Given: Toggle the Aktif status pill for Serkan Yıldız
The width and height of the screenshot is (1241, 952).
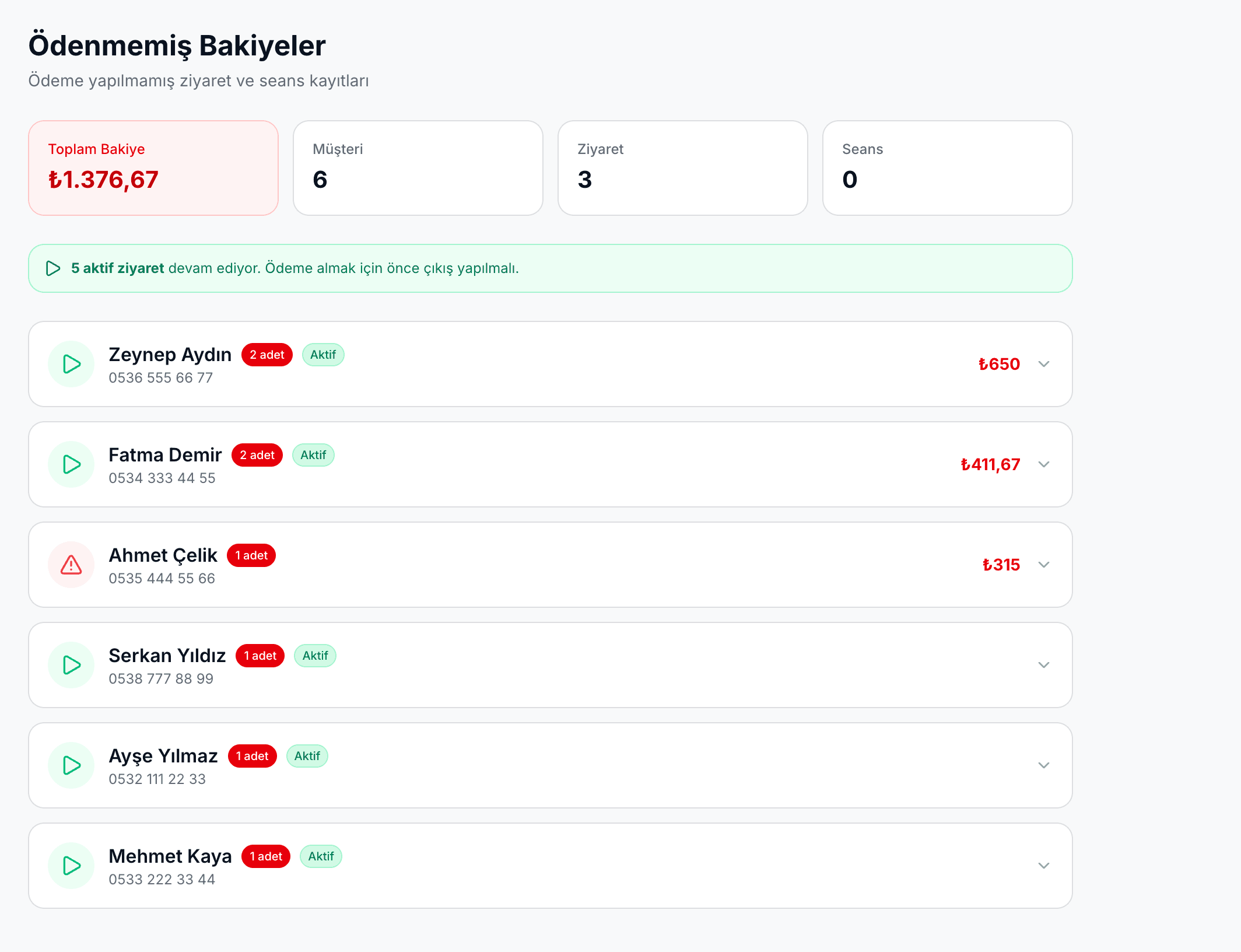Looking at the screenshot, I should (315, 656).
